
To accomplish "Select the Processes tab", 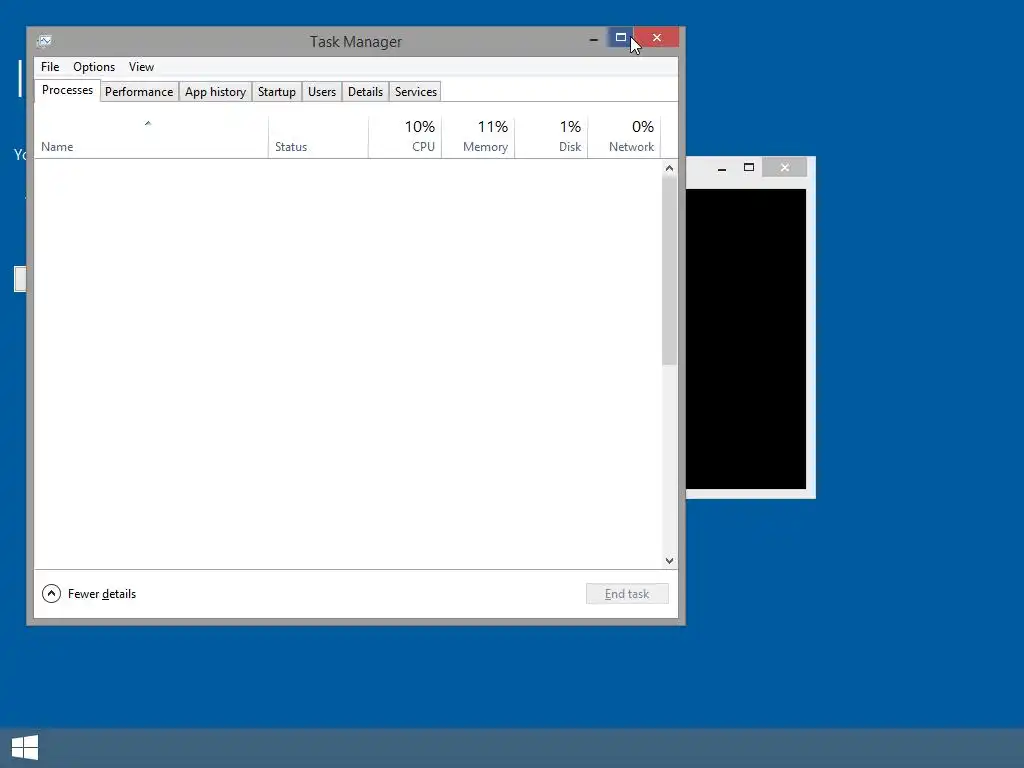I will pos(67,90).
